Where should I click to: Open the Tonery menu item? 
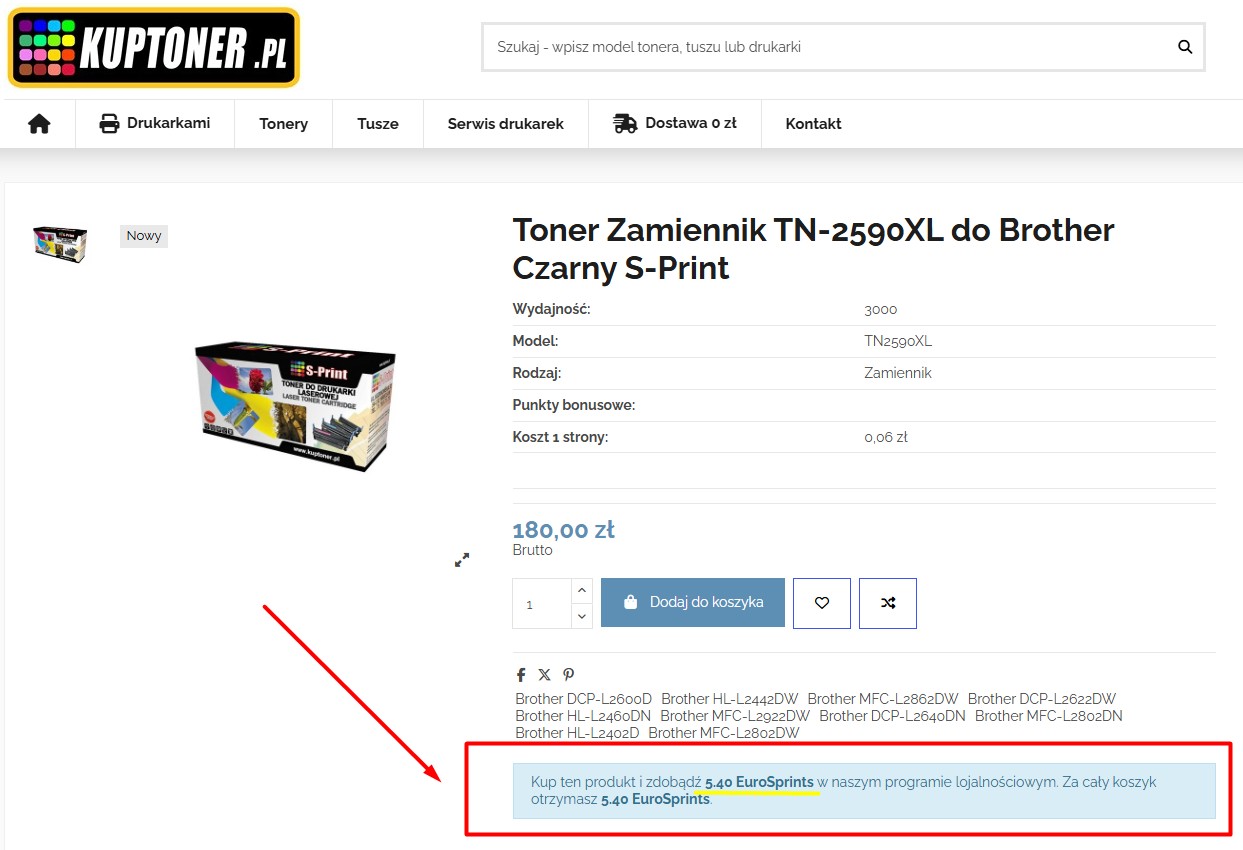[x=284, y=124]
